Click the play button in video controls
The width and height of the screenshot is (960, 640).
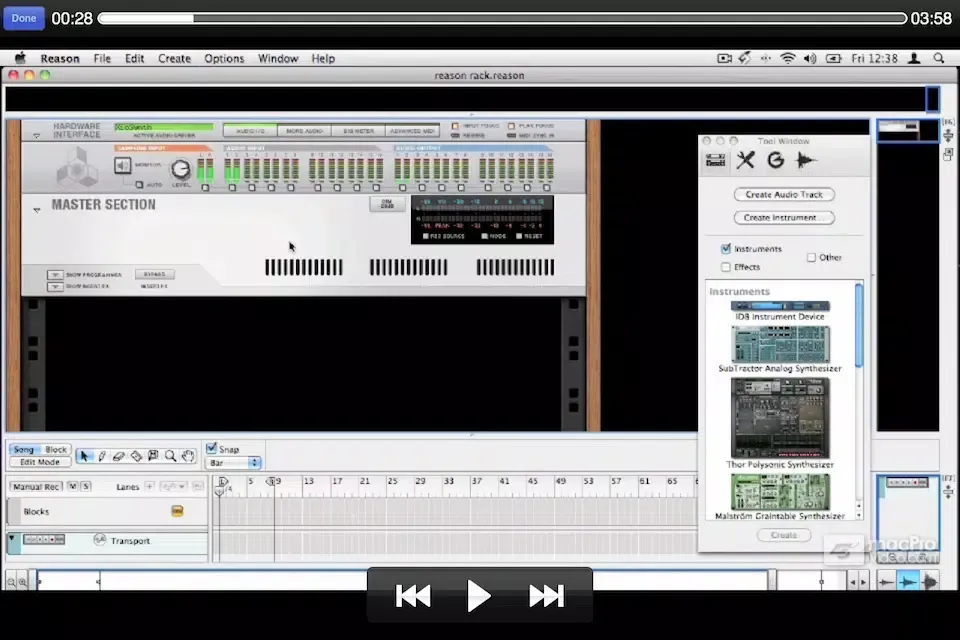point(478,595)
